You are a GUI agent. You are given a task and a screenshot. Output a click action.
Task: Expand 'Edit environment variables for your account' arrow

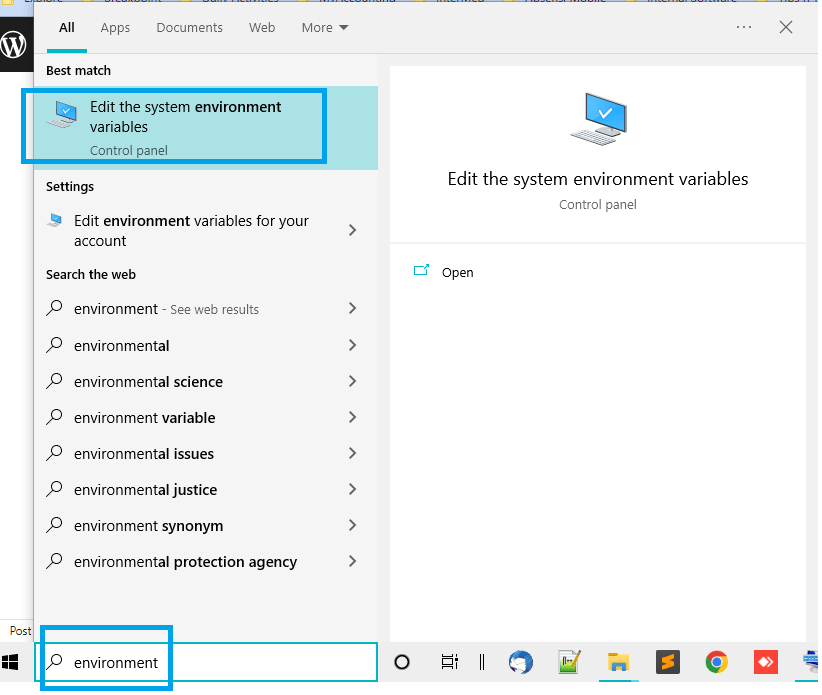[352, 230]
